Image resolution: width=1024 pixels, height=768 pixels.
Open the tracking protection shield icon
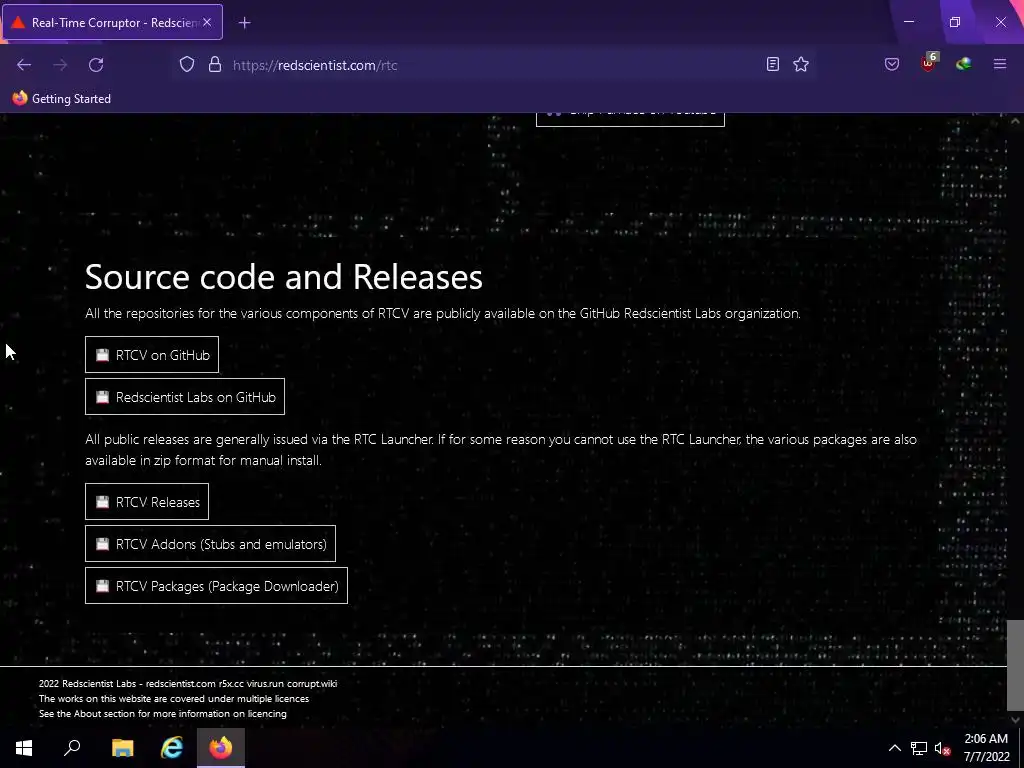(x=187, y=64)
